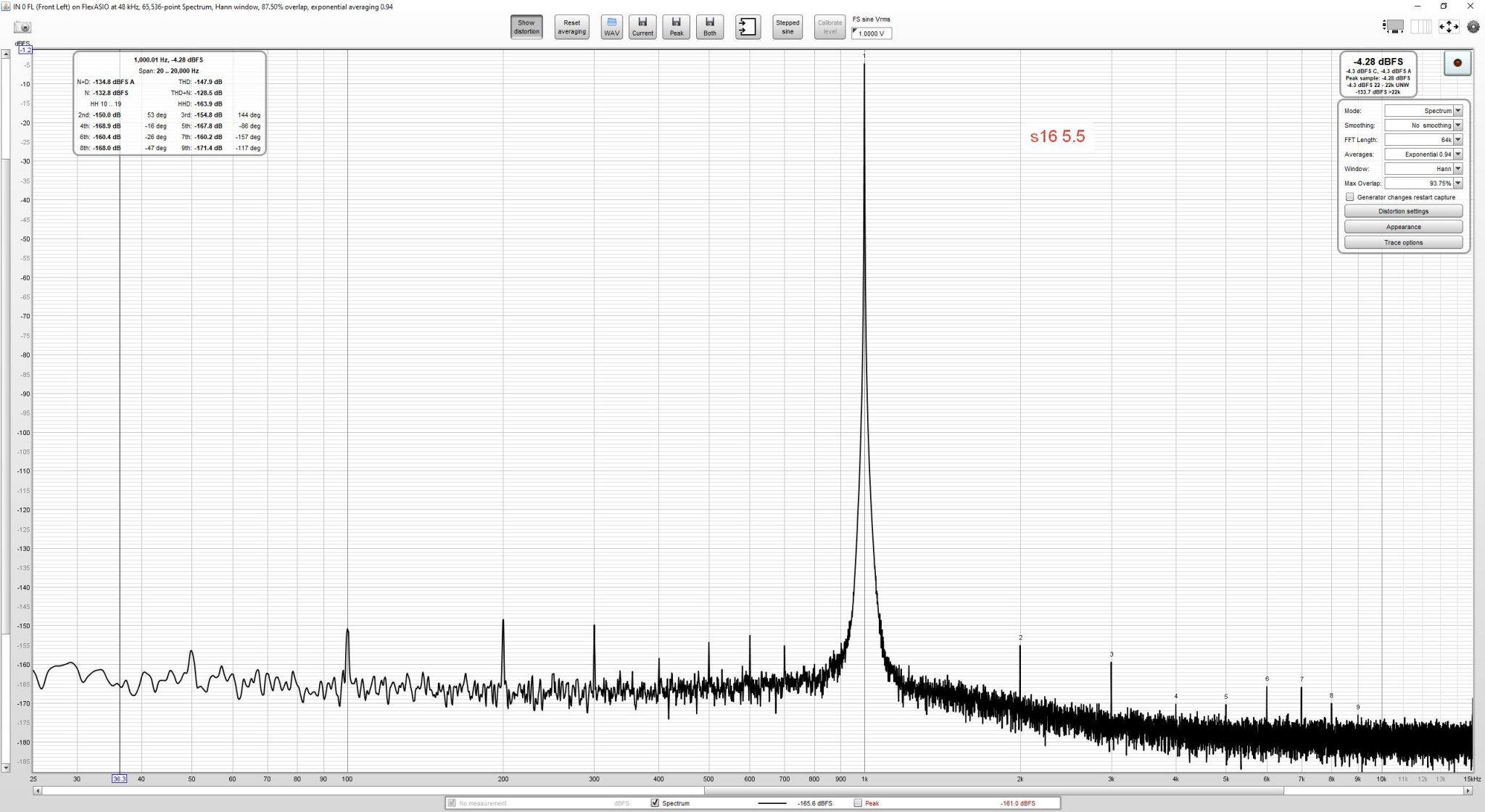Screen dimensions: 1485x812
Task: Enable the Peak trace checkbox
Action: (859, 803)
